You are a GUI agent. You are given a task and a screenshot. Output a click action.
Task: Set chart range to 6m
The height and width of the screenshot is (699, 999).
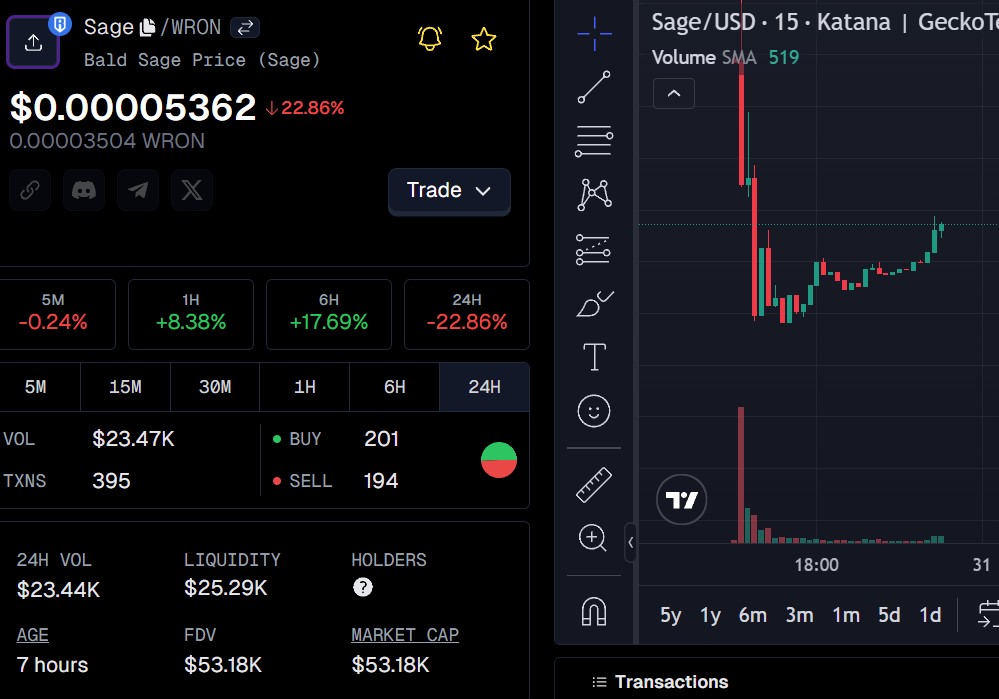coord(752,615)
